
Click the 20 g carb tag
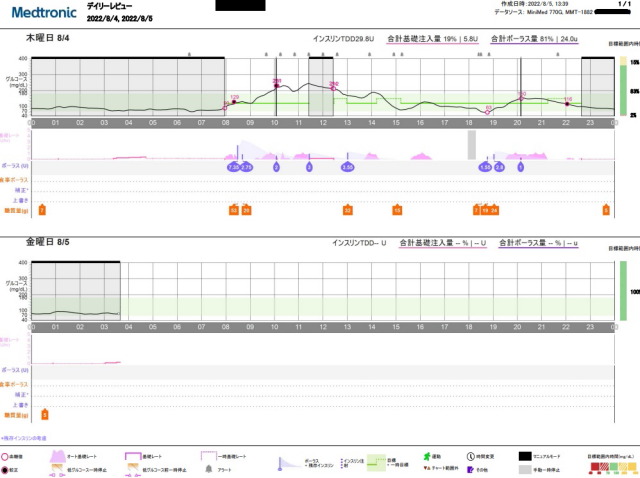click(x=246, y=210)
